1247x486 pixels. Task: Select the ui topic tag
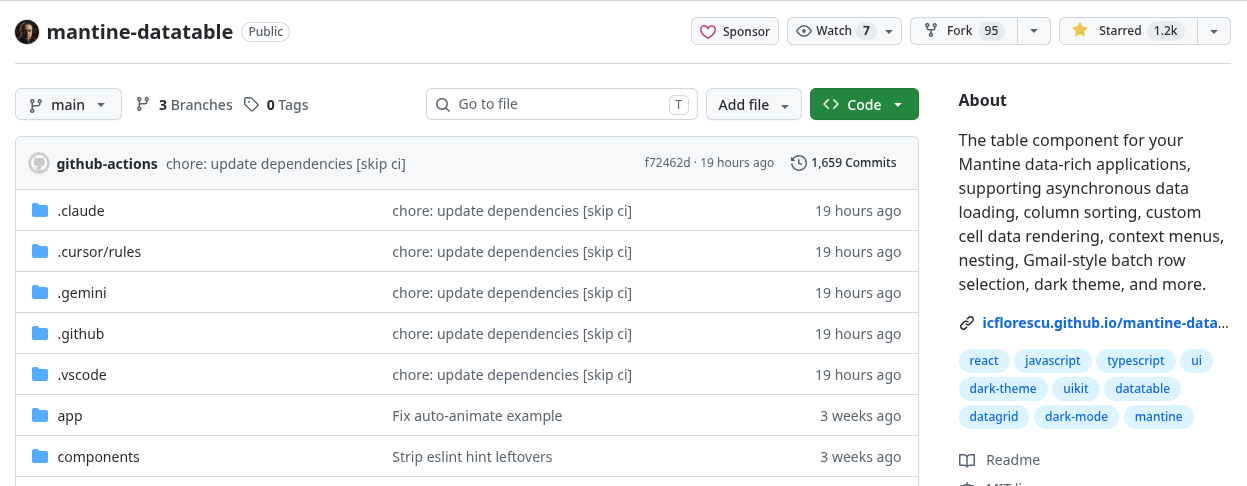click(1196, 361)
